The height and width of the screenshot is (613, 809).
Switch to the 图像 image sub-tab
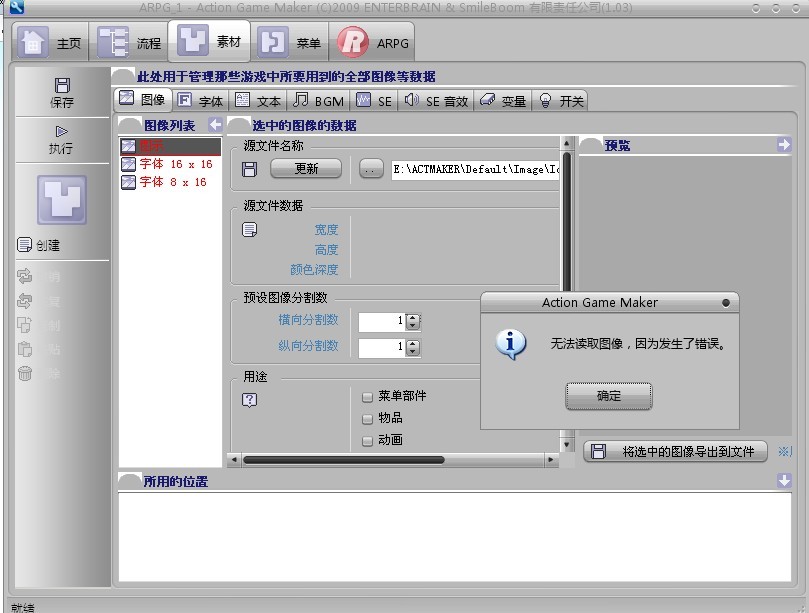[x=143, y=99]
